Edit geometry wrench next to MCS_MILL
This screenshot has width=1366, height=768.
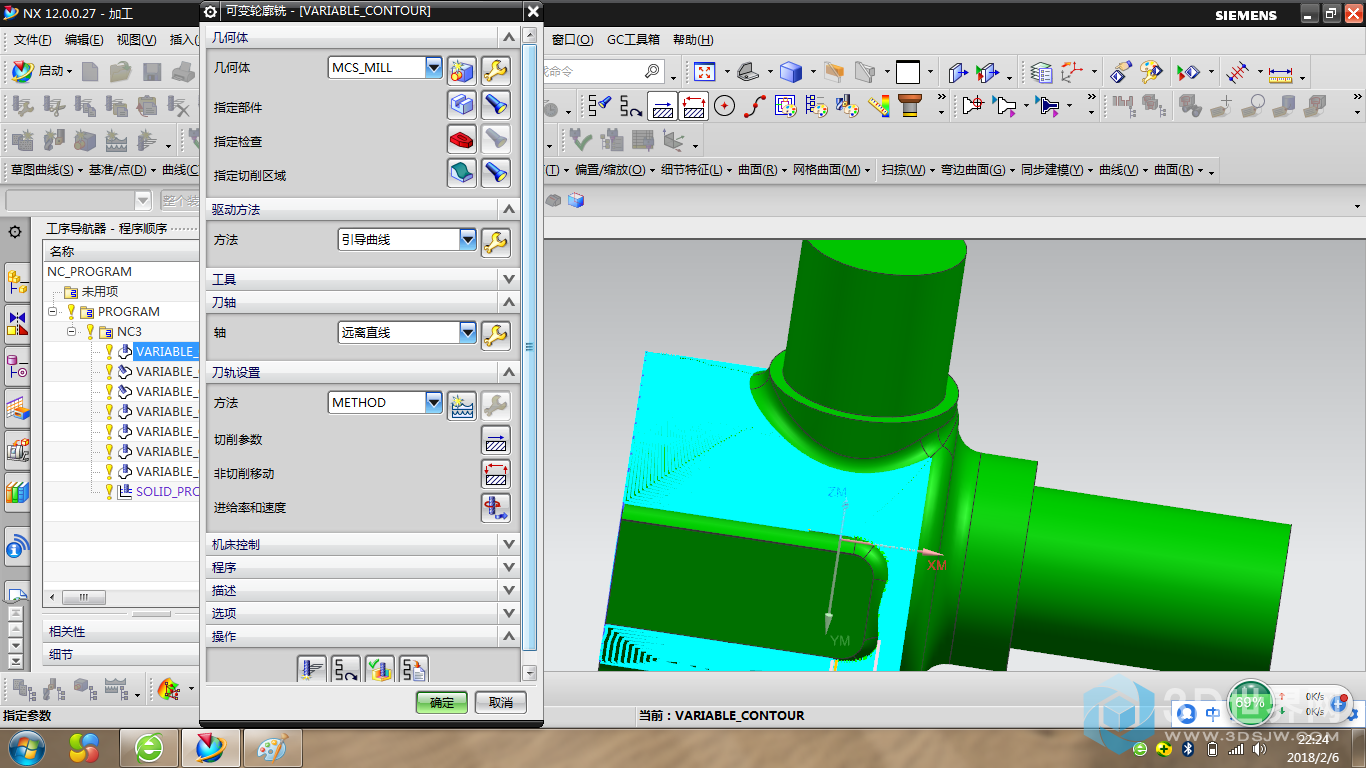coord(496,70)
